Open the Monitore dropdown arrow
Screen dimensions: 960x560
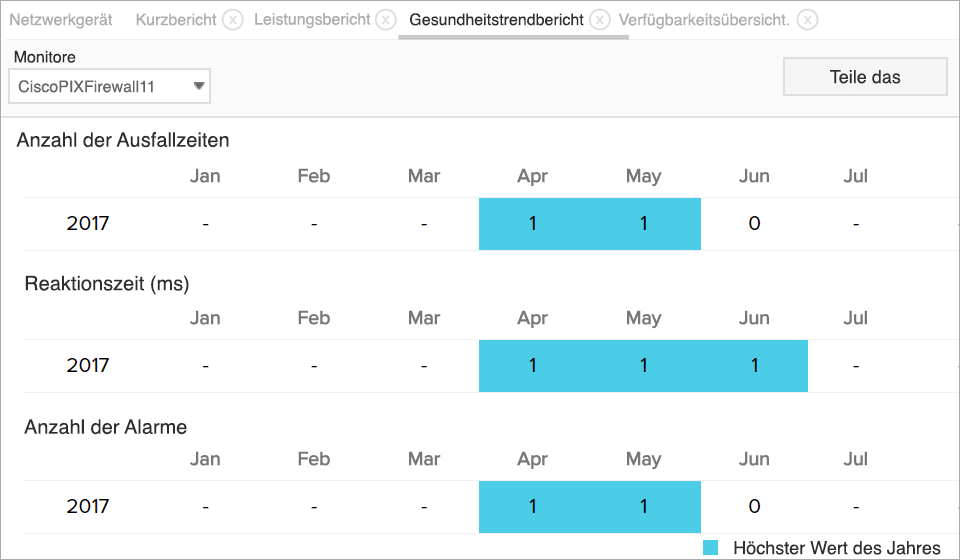[199, 87]
